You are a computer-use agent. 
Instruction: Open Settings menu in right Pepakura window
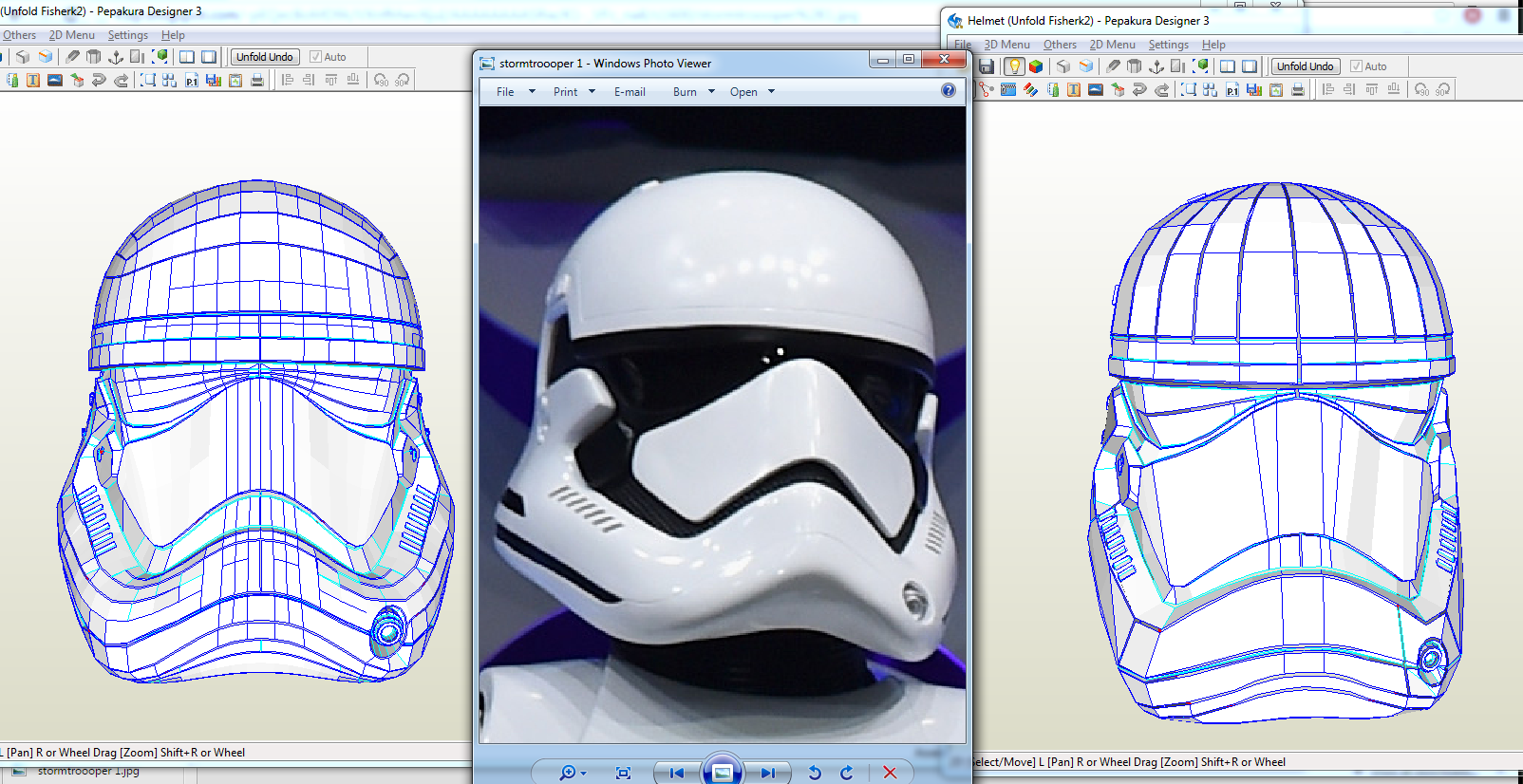click(1168, 45)
